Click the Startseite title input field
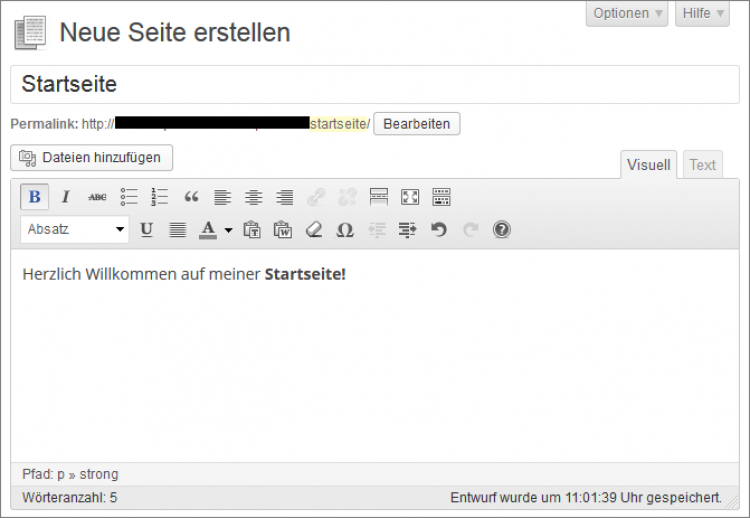The height and width of the screenshot is (518, 750). pyautogui.click(x=375, y=84)
